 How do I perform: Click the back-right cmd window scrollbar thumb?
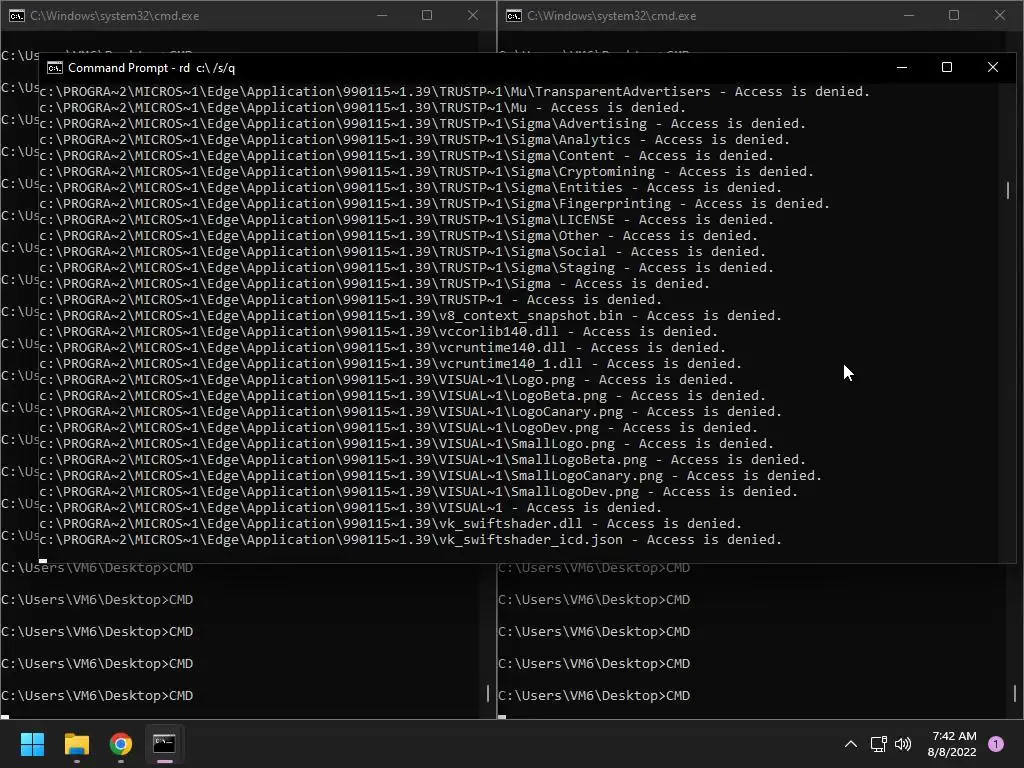pyautogui.click(x=1014, y=693)
